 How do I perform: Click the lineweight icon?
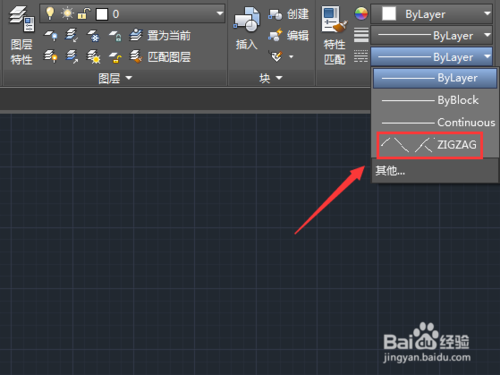click(x=361, y=35)
